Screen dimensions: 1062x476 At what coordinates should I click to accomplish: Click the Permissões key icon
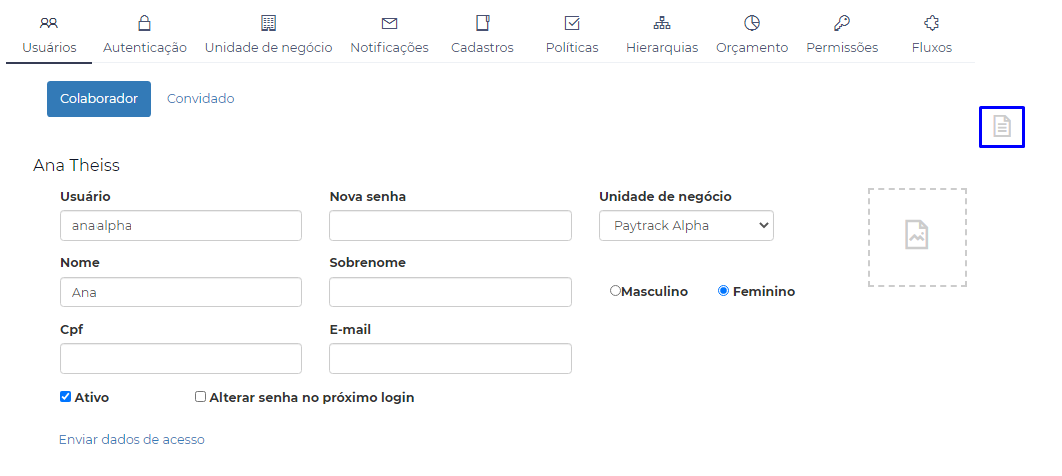(x=842, y=23)
